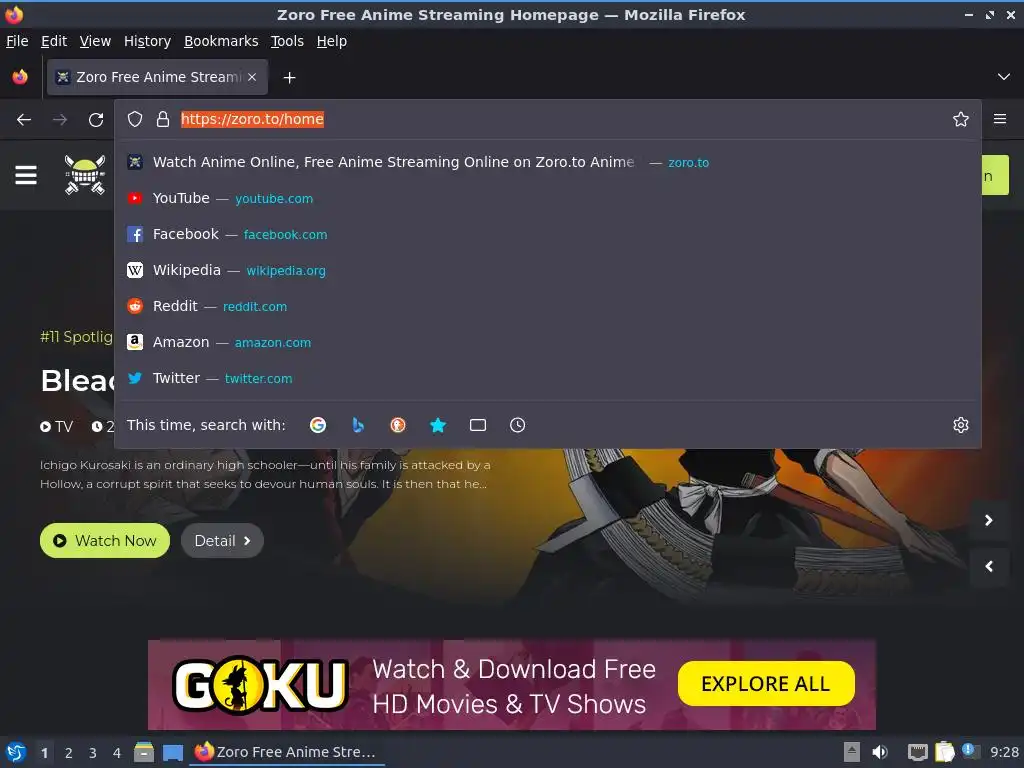The width and height of the screenshot is (1024, 768).
Task: Open the History menu
Action: [x=148, y=41]
